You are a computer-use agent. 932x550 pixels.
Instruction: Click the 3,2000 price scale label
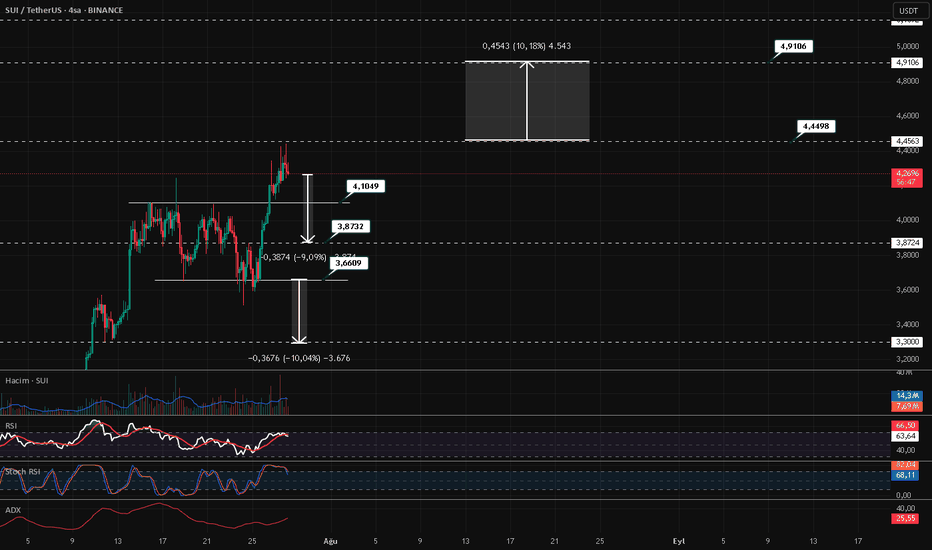(x=907, y=359)
